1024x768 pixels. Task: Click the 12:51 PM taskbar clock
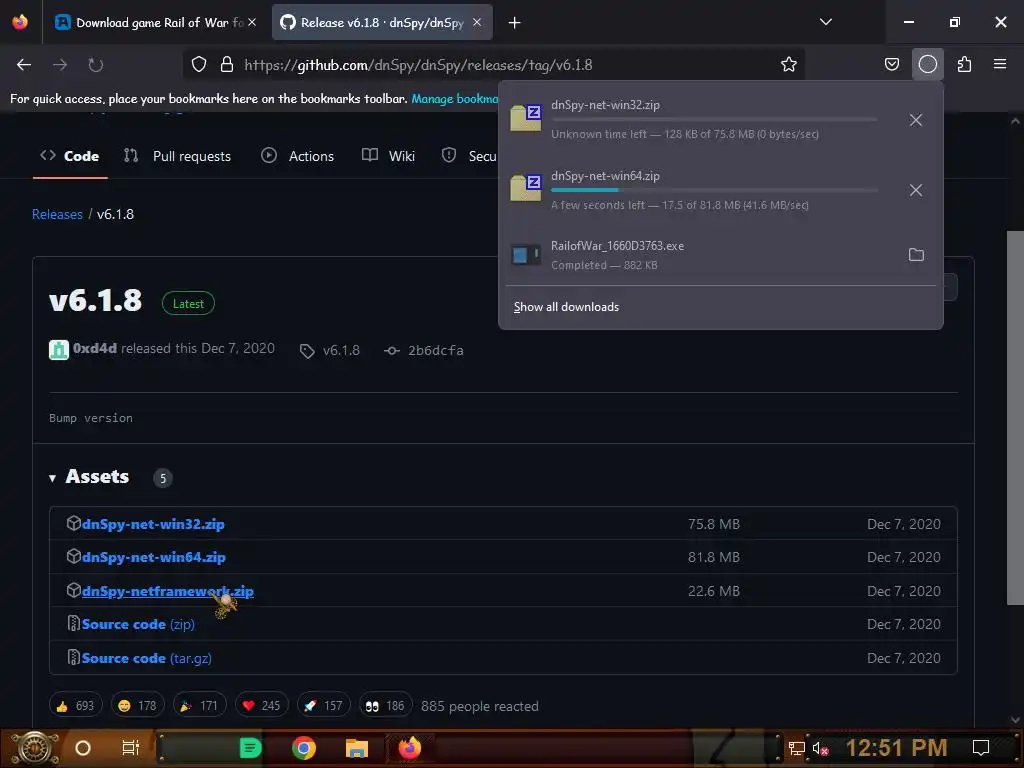point(896,748)
